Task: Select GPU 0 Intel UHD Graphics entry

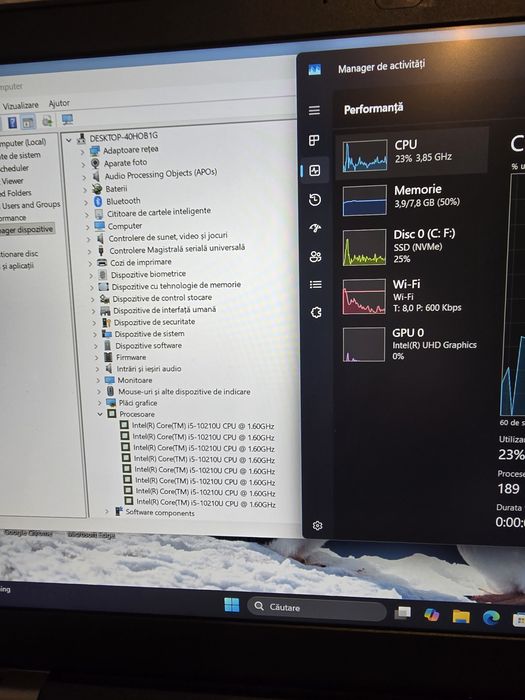Action: [x=411, y=344]
